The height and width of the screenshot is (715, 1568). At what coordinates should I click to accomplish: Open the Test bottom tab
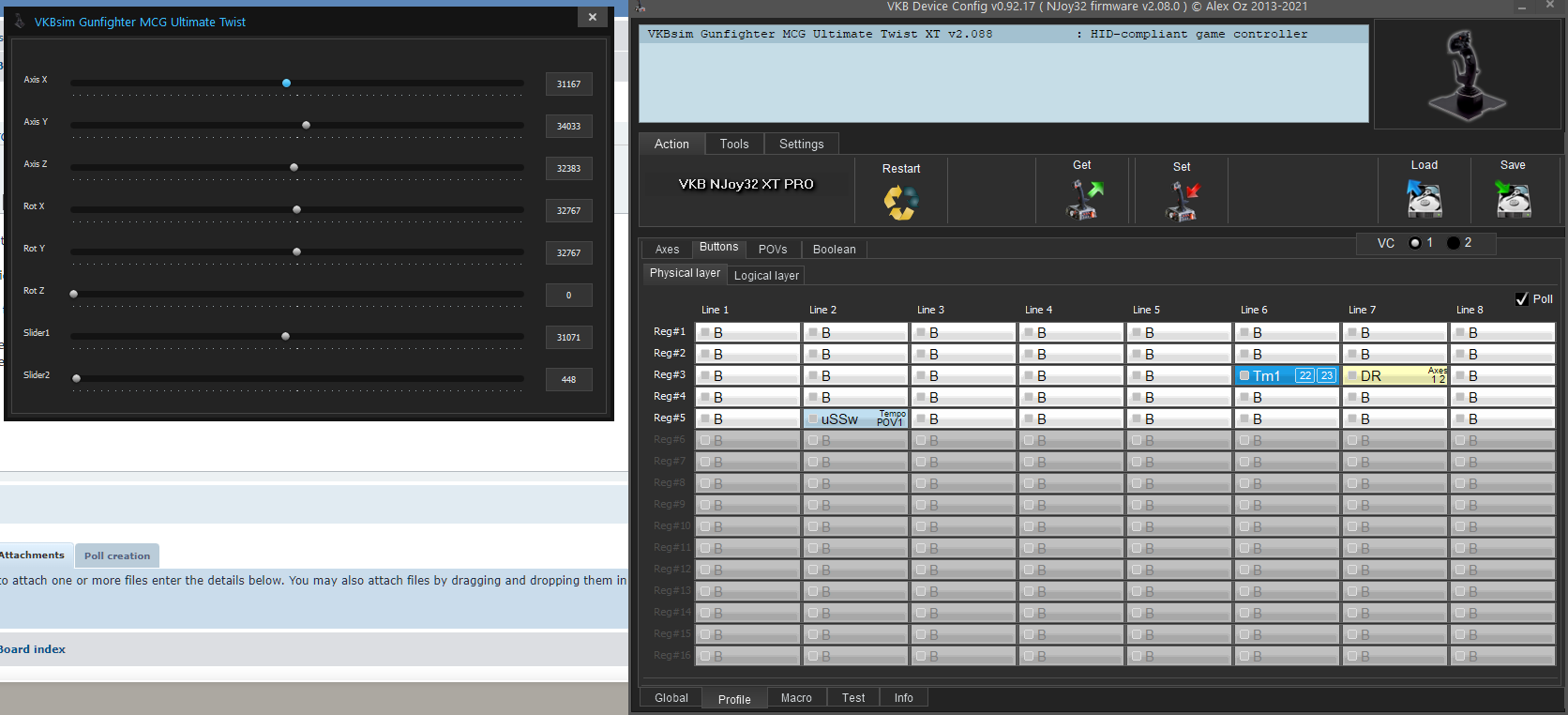(853, 697)
